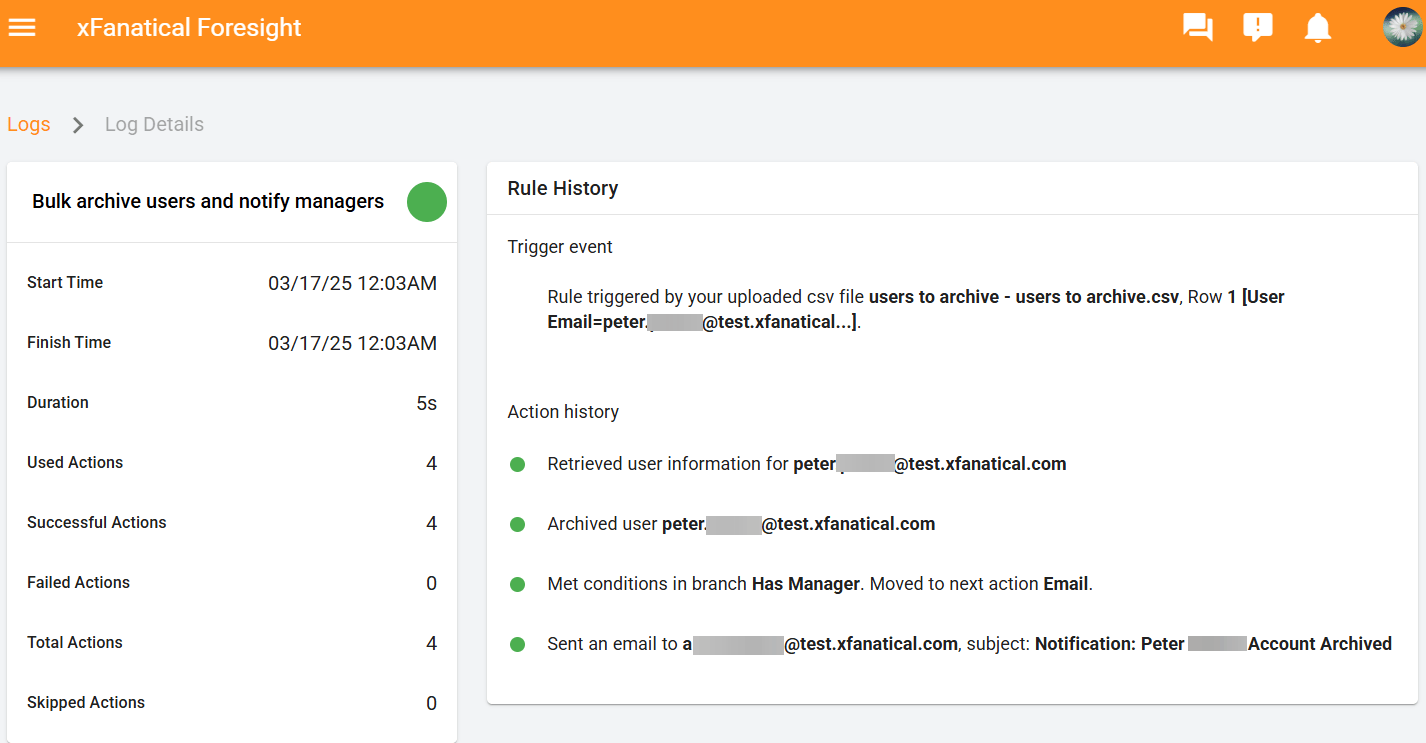This screenshot has width=1426, height=743.
Task: Click the Trigger event heading
Action: (x=560, y=247)
